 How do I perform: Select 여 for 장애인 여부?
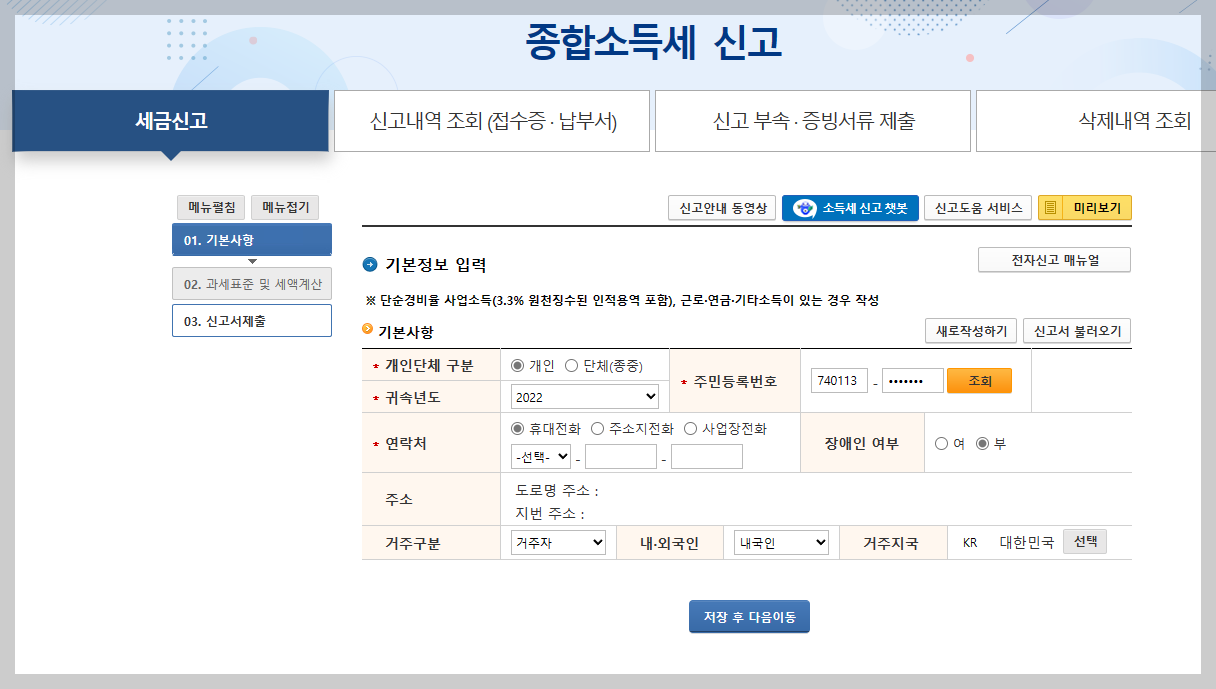tap(942, 443)
